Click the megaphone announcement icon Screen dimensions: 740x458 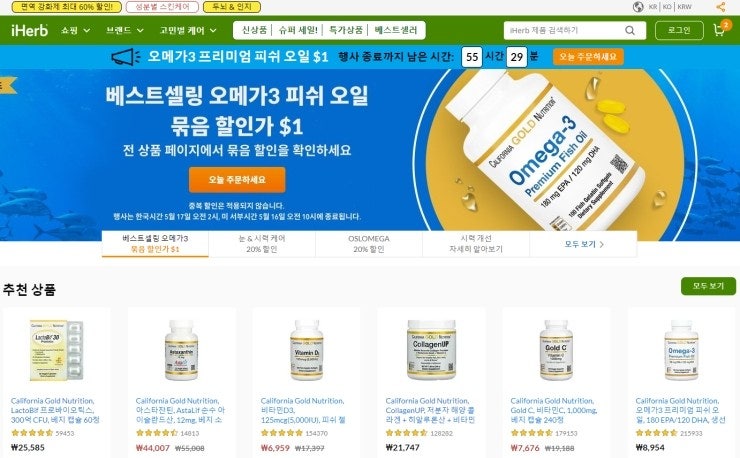point(126,57)
